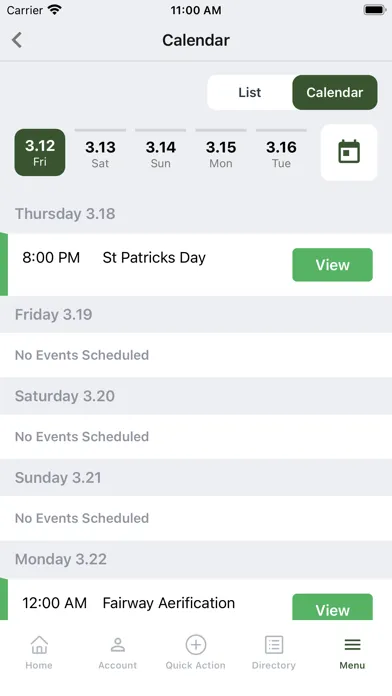View the St Patricks Day event
Viewport: 392px width, 696px height.
(333, 265)
